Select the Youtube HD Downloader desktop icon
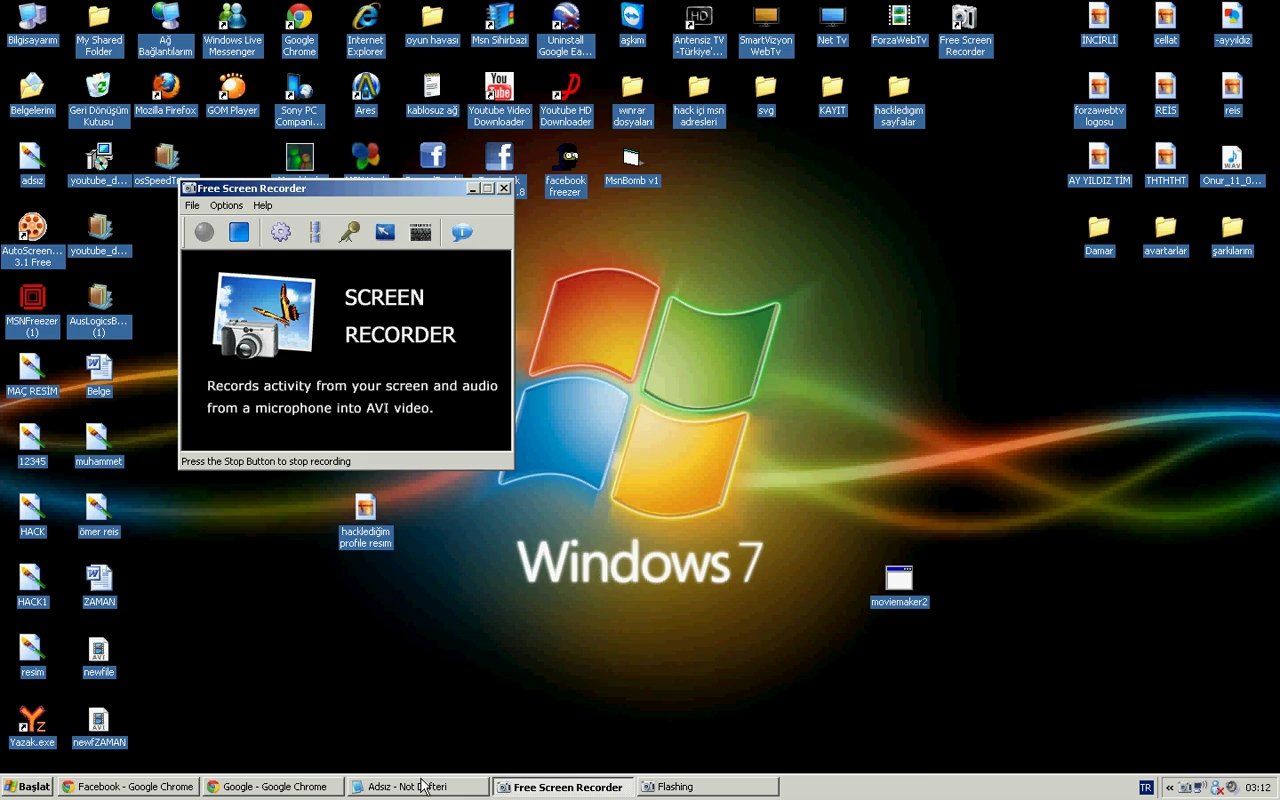1280x800 pixels. point(566,100)
